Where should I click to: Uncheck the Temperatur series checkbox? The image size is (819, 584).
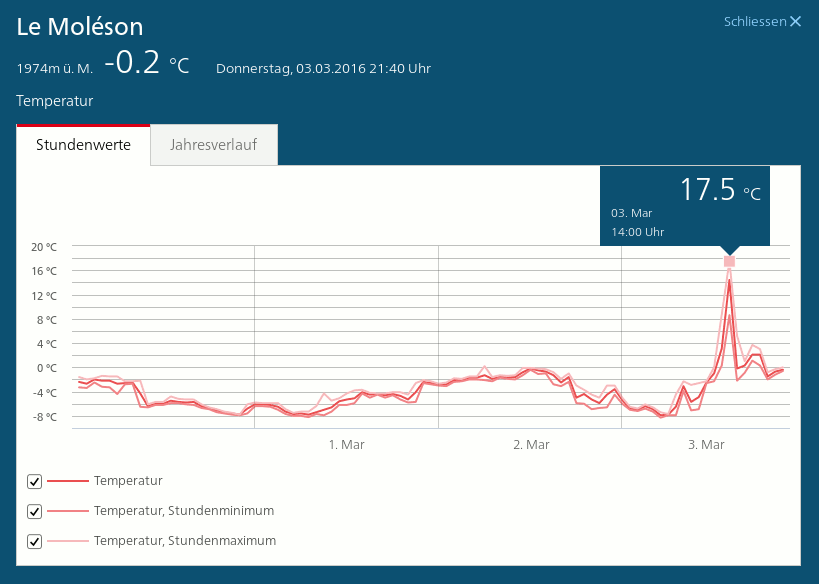[x=35, y=482]
